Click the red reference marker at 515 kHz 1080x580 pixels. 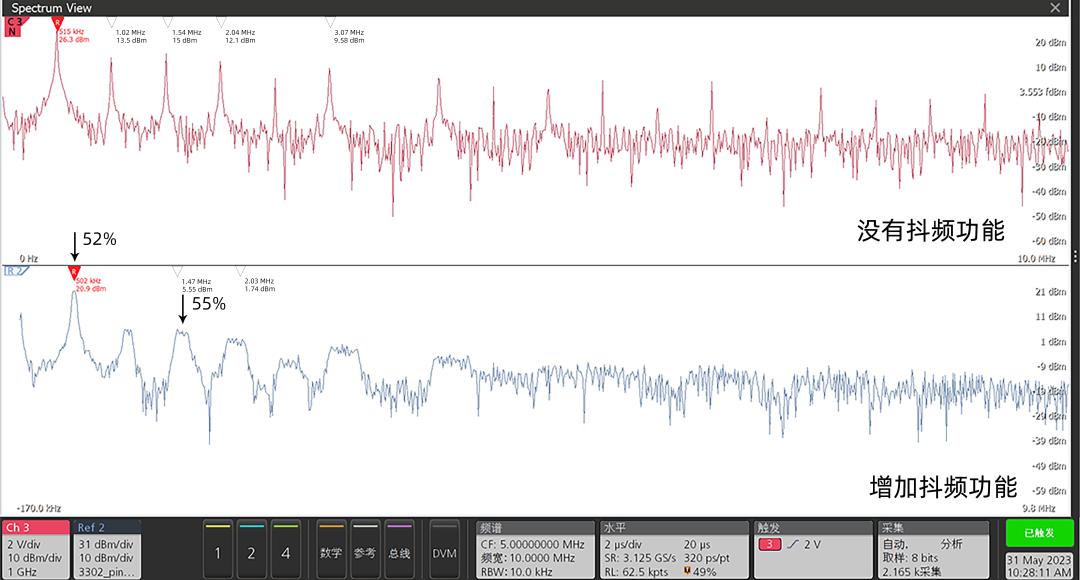[57, 22]
